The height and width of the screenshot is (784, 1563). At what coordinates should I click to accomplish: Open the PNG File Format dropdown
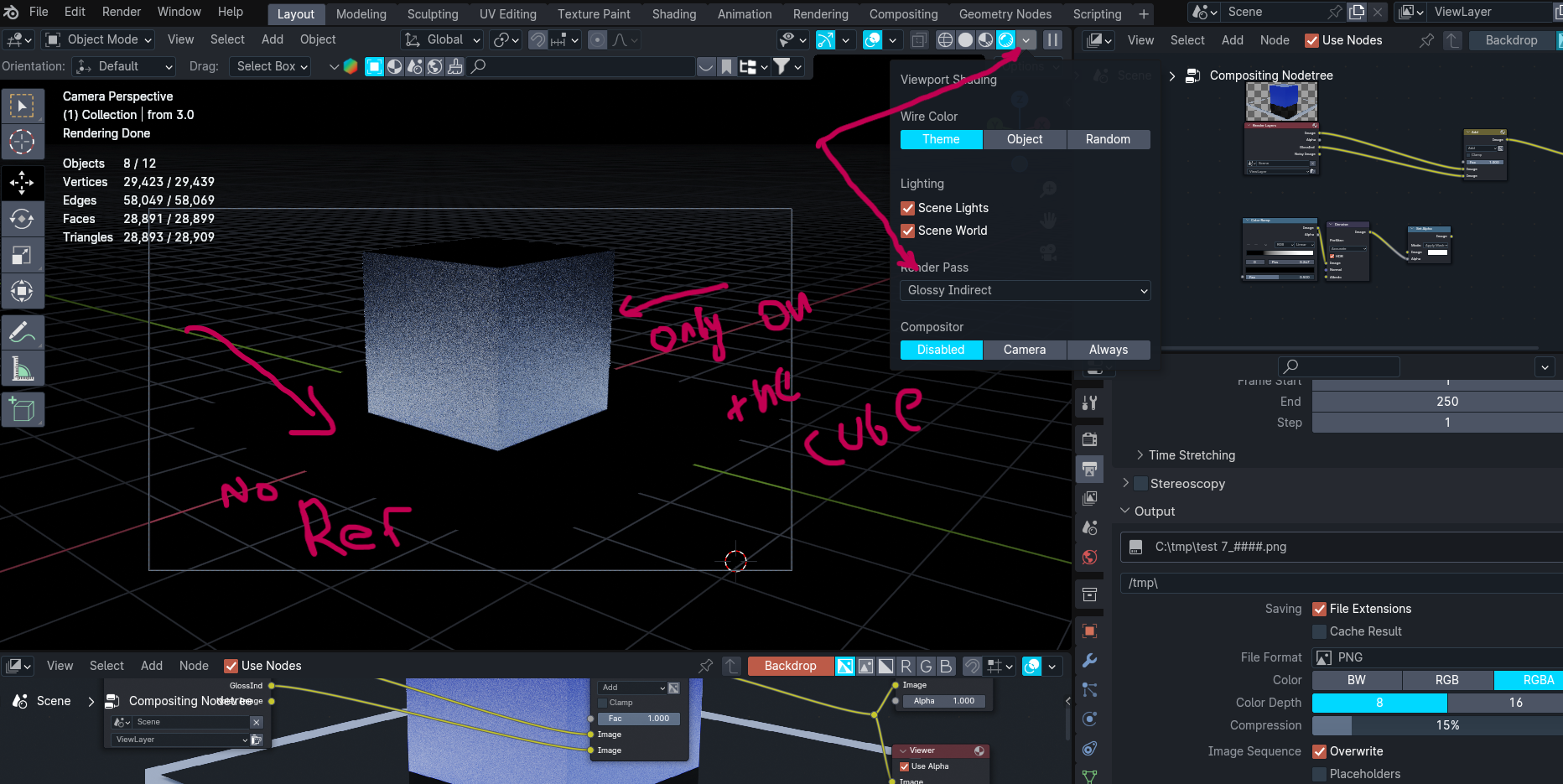[x=1437, y=657]
